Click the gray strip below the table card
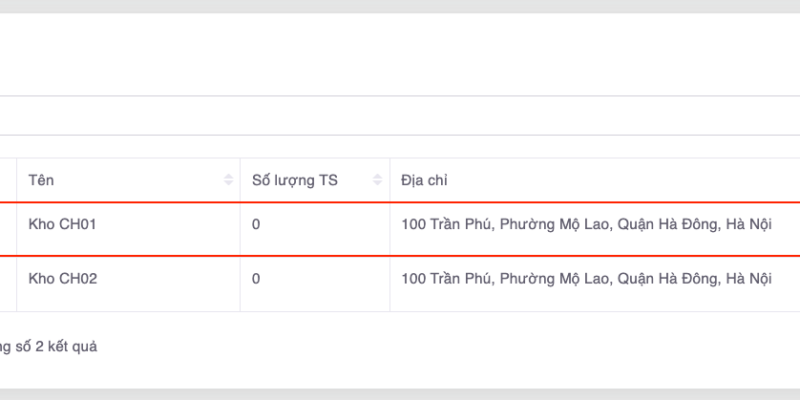 pos(400,394)
